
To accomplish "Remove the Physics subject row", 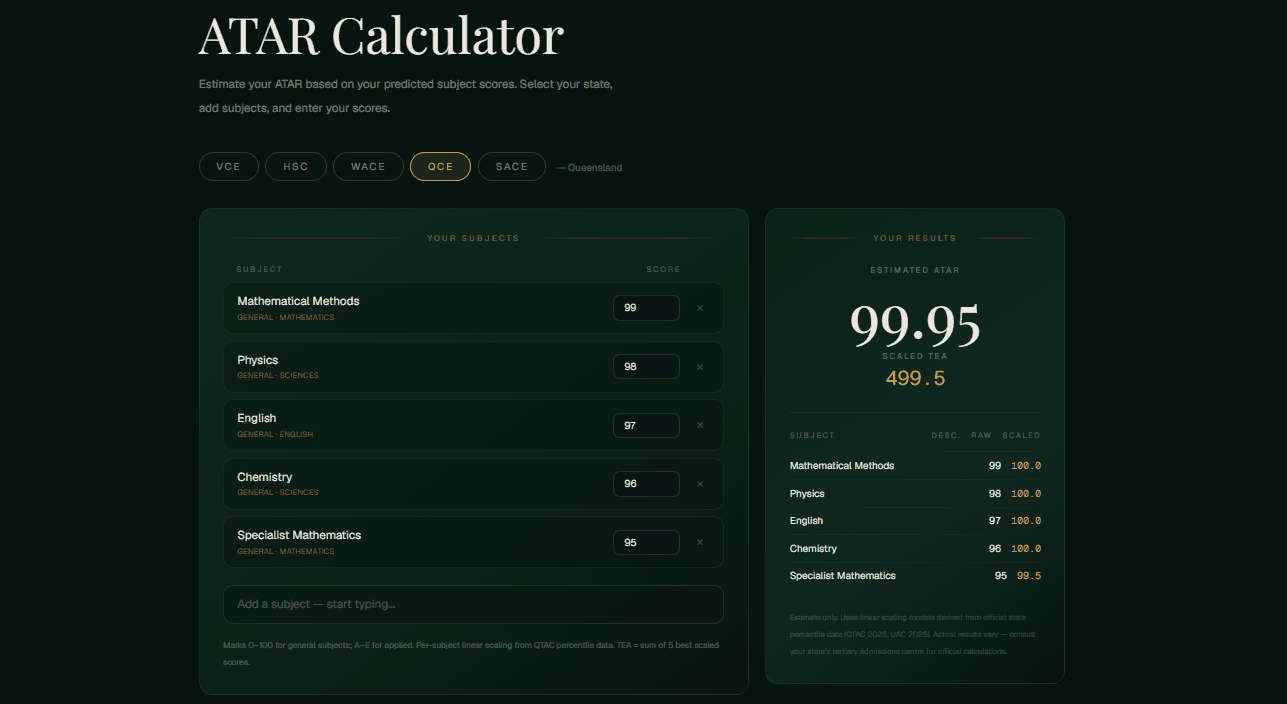I will 700,367.
